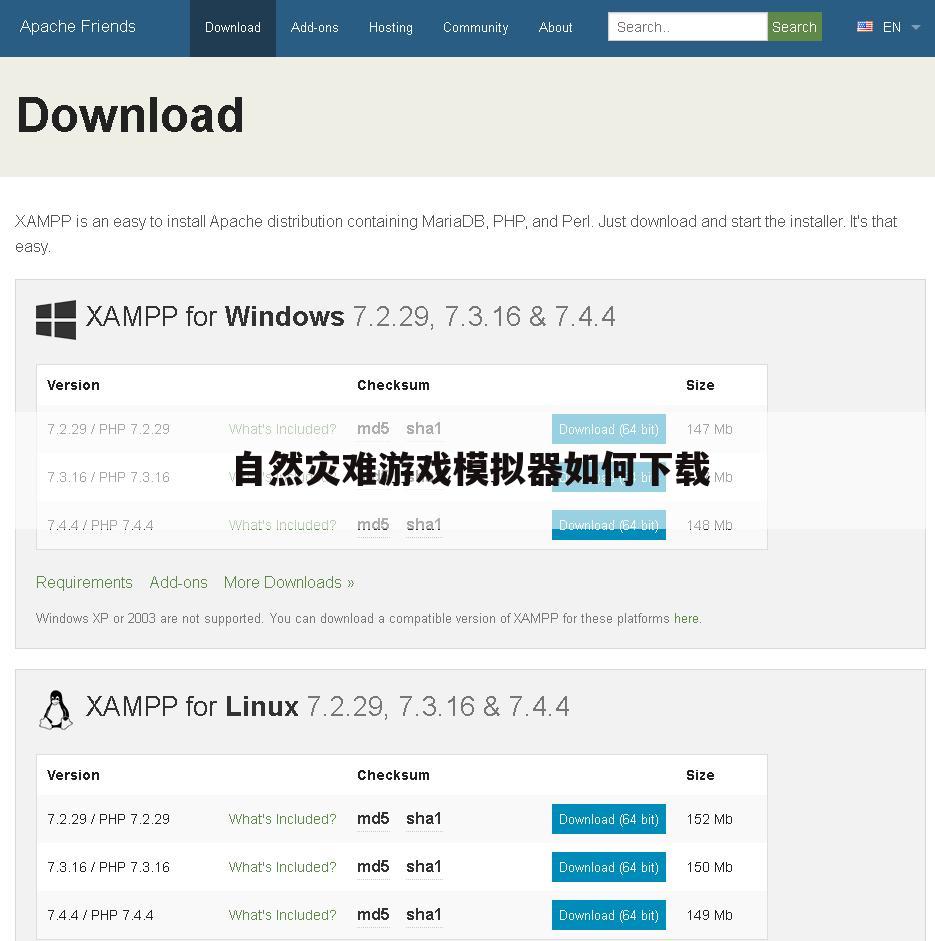Expand the EN language dropdown arrow

[916, 27]
